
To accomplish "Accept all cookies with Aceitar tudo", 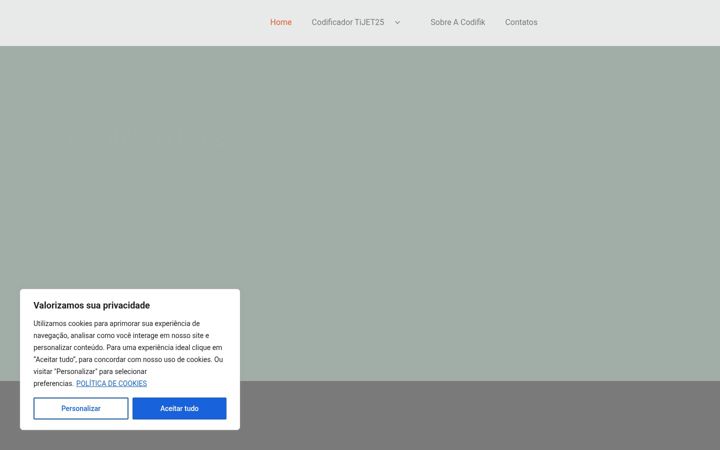I will pos(180,408).
